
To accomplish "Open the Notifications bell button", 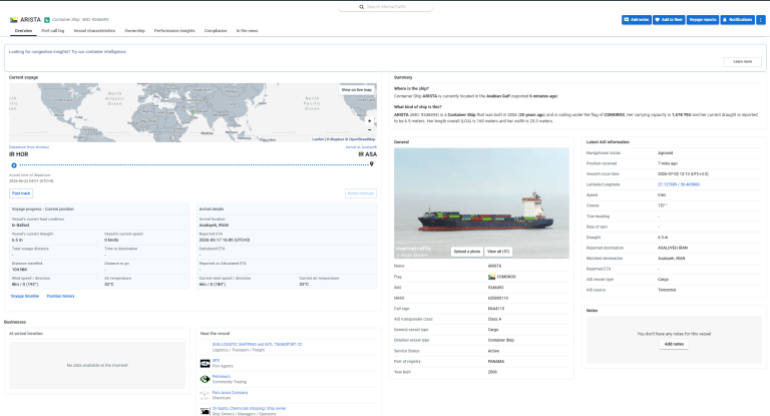I will point(738,20).
